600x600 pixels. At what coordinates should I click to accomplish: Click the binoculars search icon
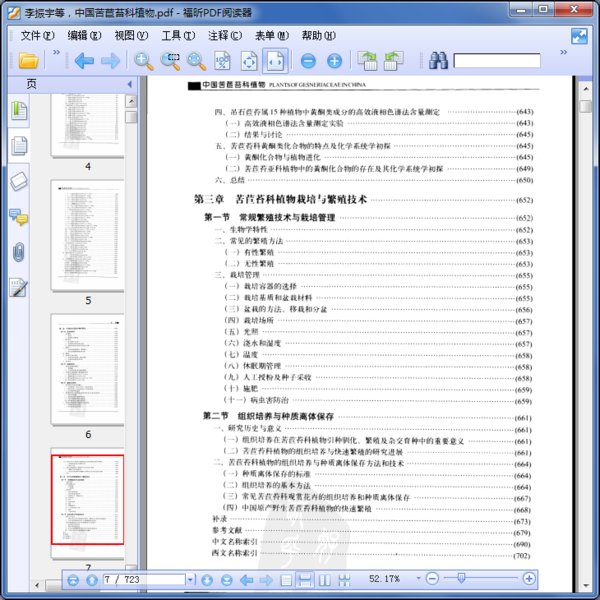[x=438, y=60]
